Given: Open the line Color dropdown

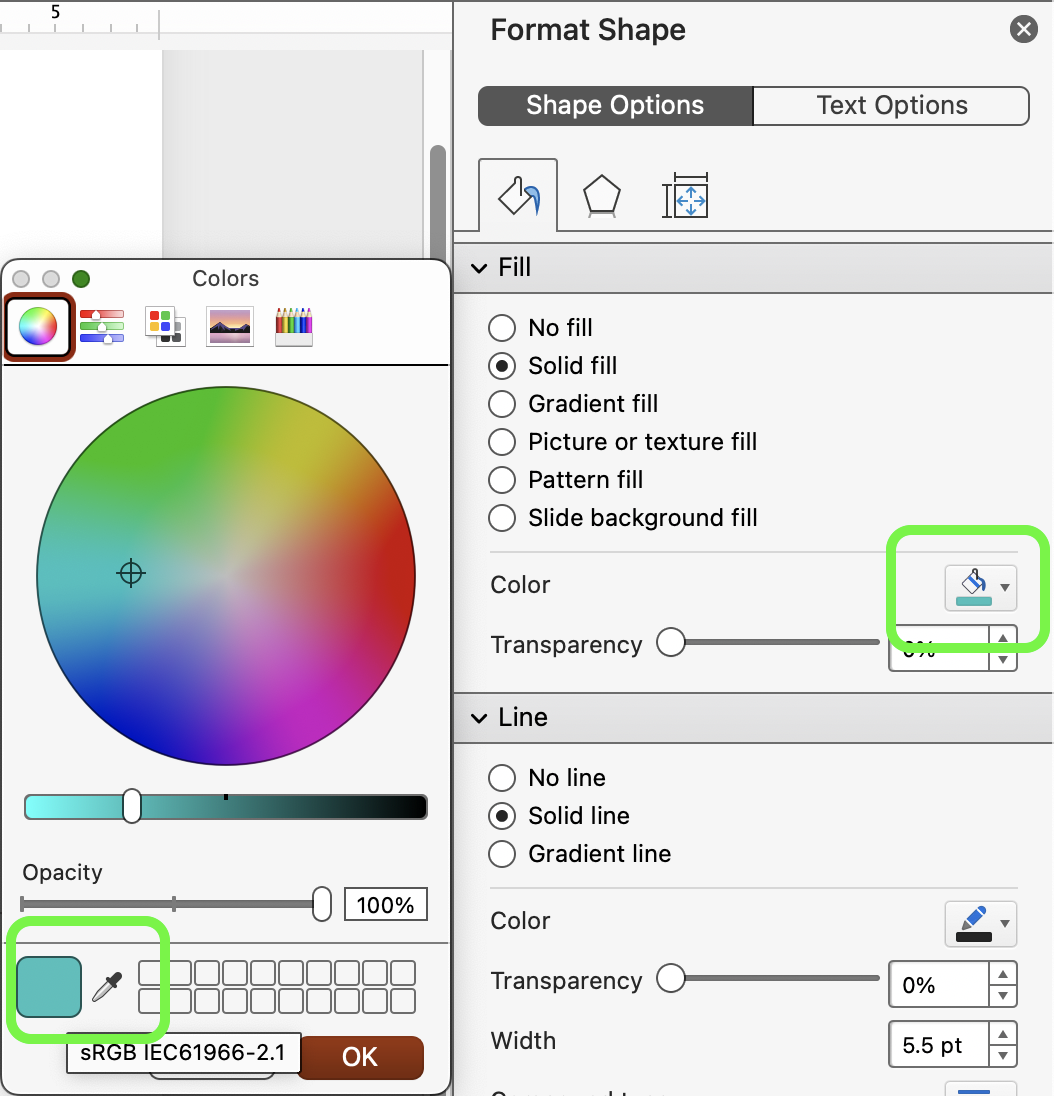Looking at the screenshot, I should [x=980, y=923].
